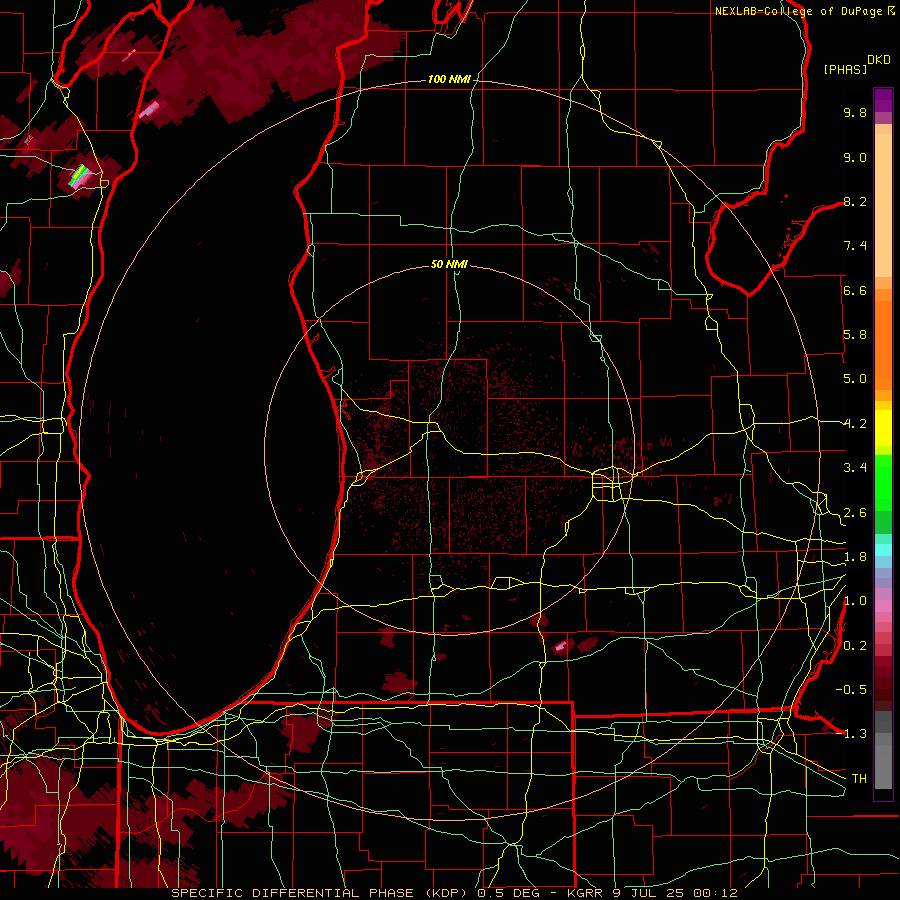Image resolution: width=900 pixels, height=900 pixels.
Task: Select the 6.6 value on the scale
Action: coord(855,290)
